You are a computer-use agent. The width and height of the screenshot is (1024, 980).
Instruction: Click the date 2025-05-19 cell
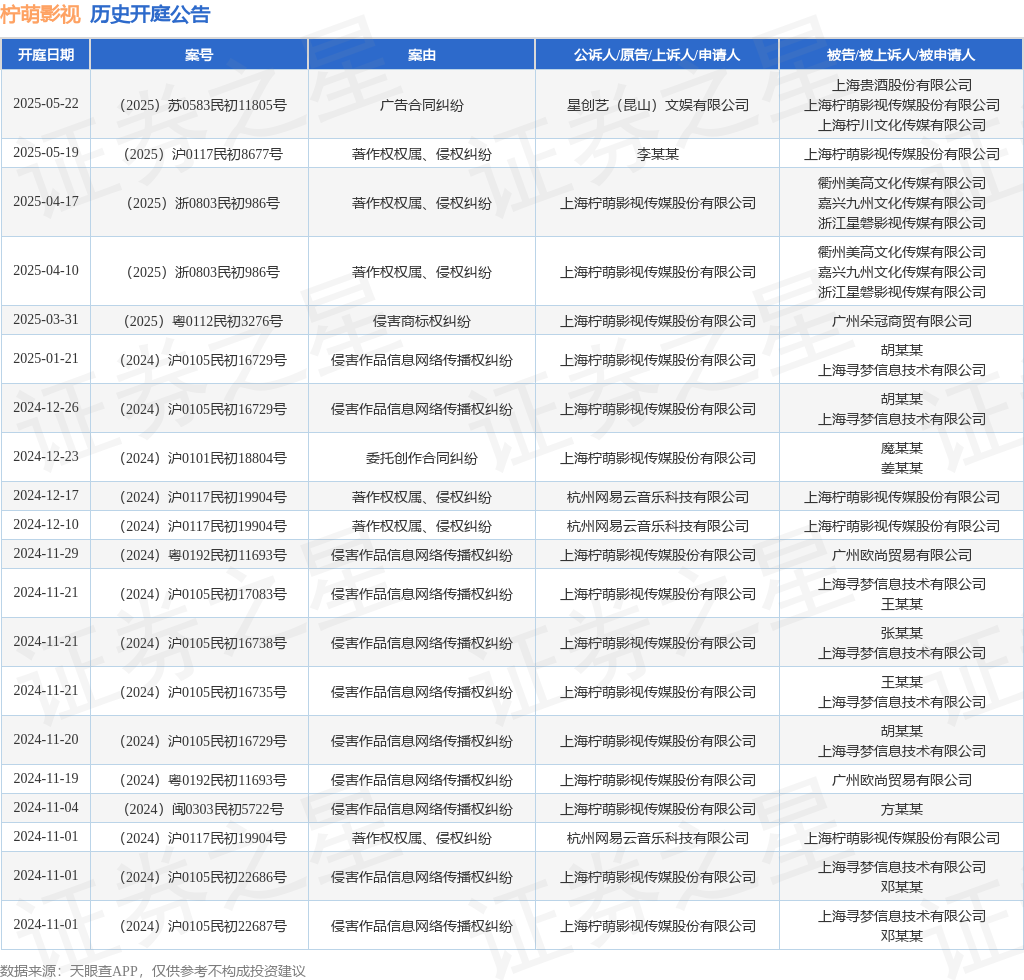tap(46, 153)
